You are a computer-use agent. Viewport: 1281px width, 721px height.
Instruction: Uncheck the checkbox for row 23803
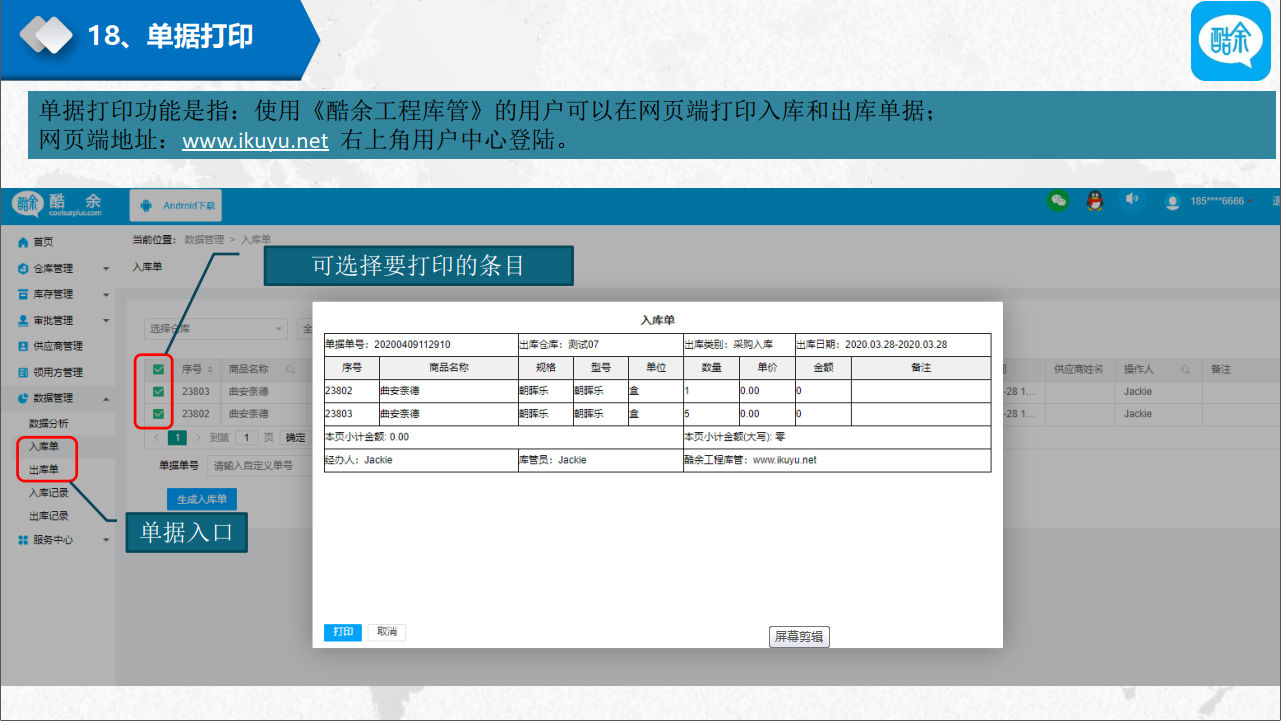click(x=158, y=391)
